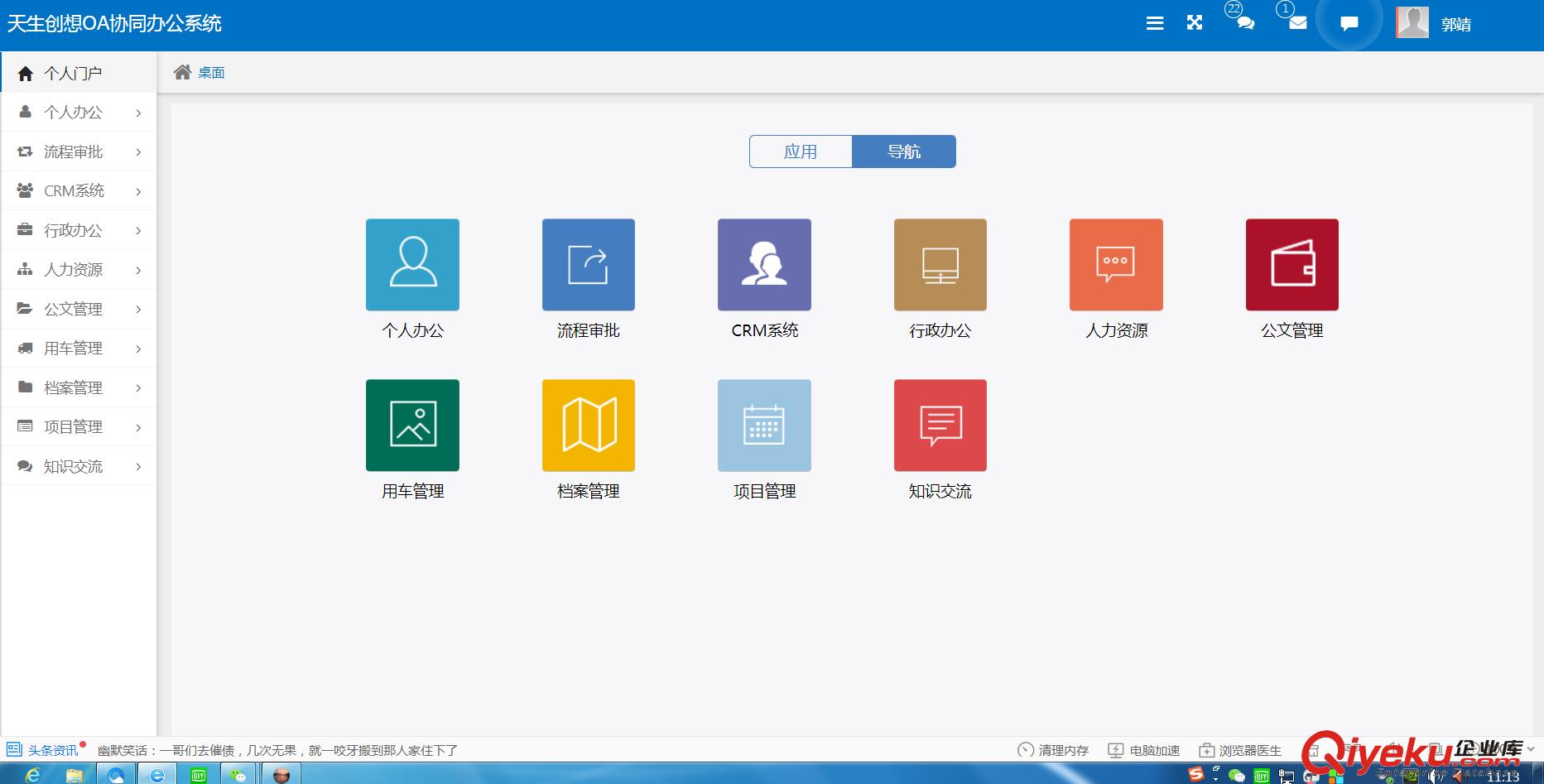The width and height of the screenshot is (1544, 784).
Task: Open the file explorer folder icon on the taskbar
Action: [x=75, y=775]
